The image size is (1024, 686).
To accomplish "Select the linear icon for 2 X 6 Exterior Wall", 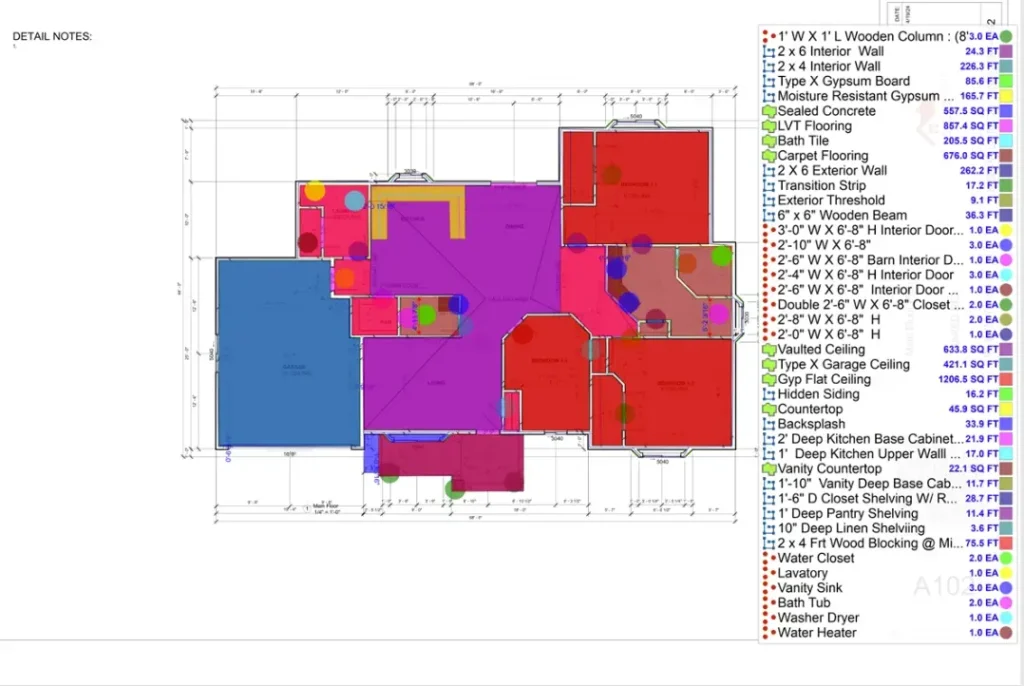I will [x=769, y=171].
